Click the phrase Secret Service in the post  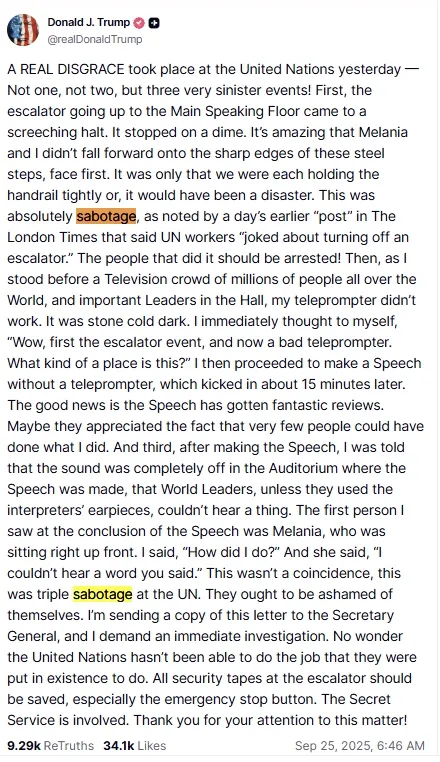click(x=199, y=709)
